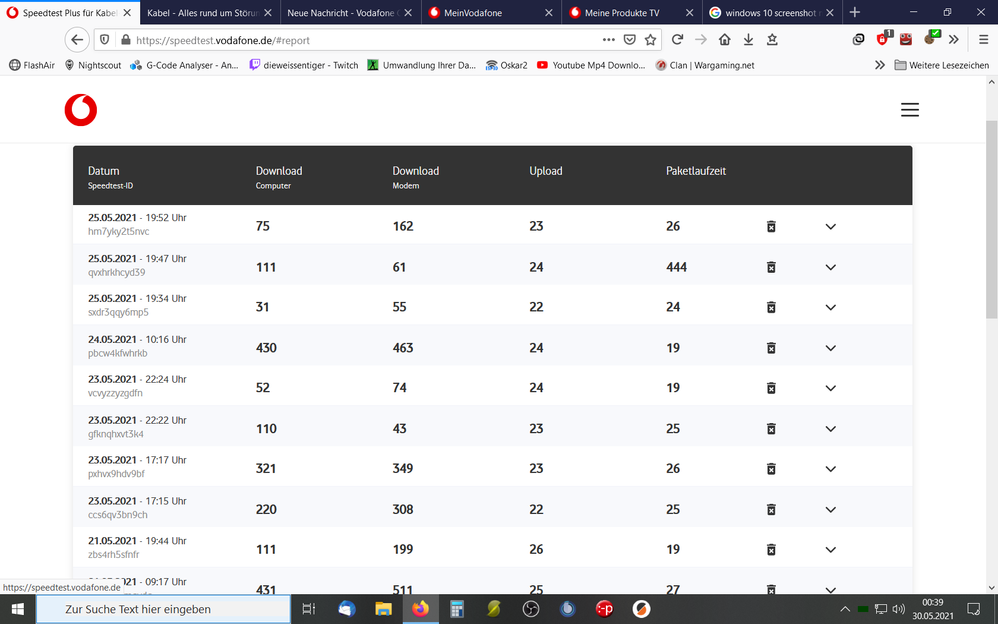Expand details for 23.05.2021 22:24 test
998x624 pixels.
[x=831, y=388]
